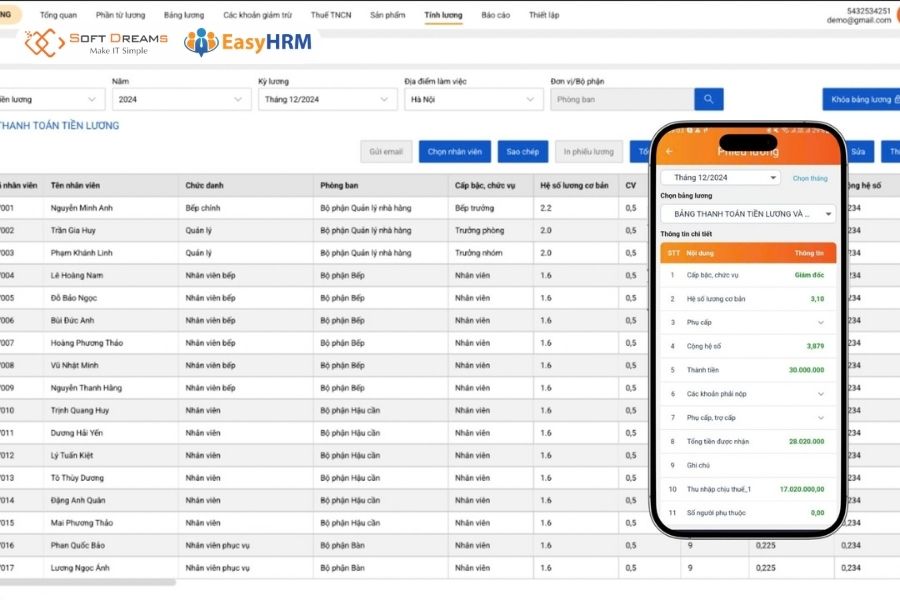Screen dimensions: 900x600
Task: Click the blue magnifier search button
Action: [x=708, y=99]
